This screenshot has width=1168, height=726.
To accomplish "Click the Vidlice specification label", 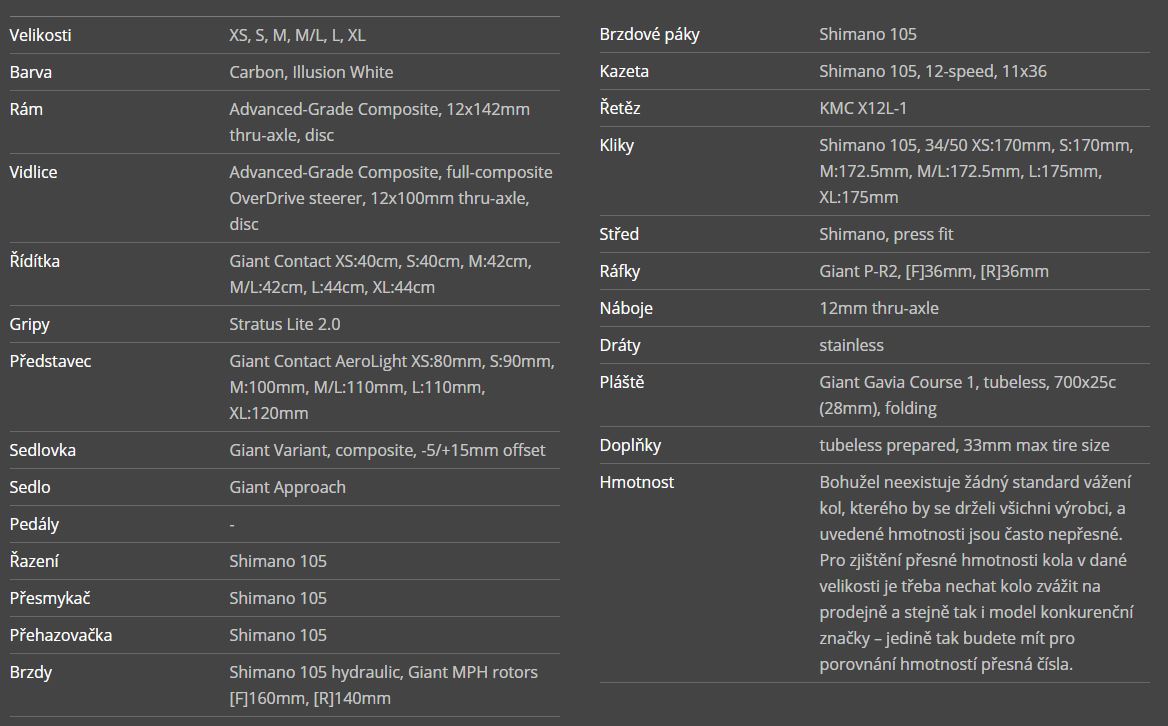I will [33, 172].
